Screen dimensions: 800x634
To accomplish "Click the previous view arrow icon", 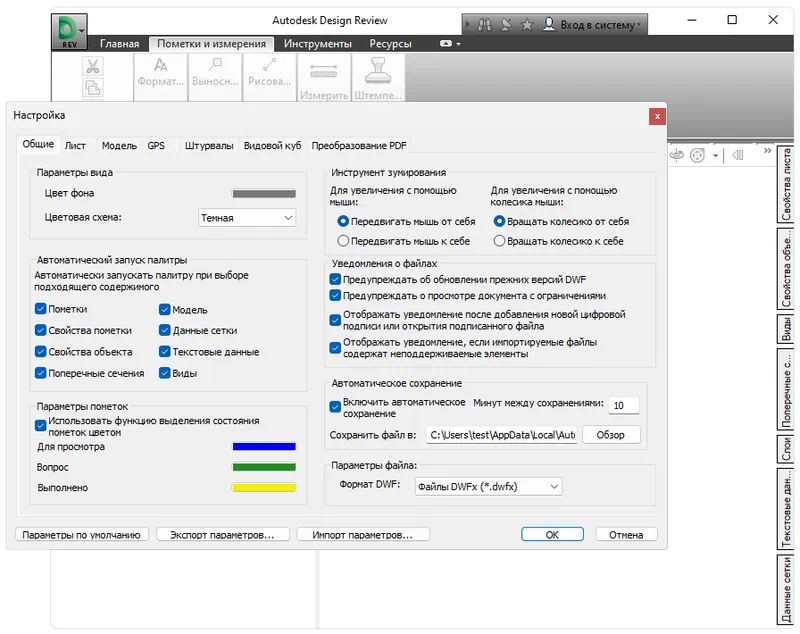I will coord(738,155).
